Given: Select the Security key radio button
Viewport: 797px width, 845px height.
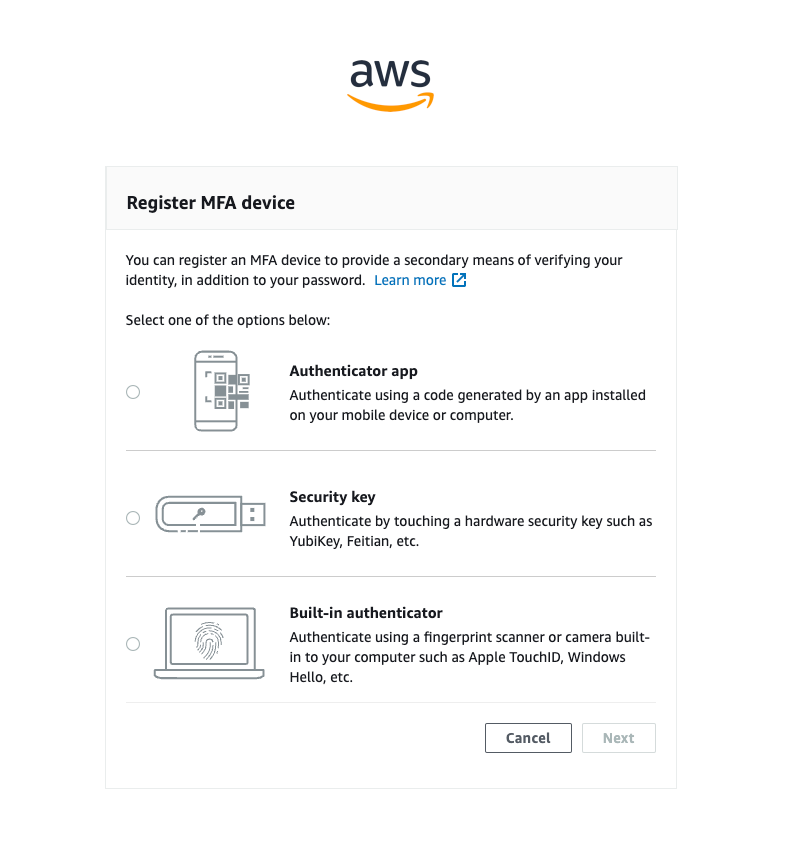Looking at the screenshot, I should tap(133, 518).
